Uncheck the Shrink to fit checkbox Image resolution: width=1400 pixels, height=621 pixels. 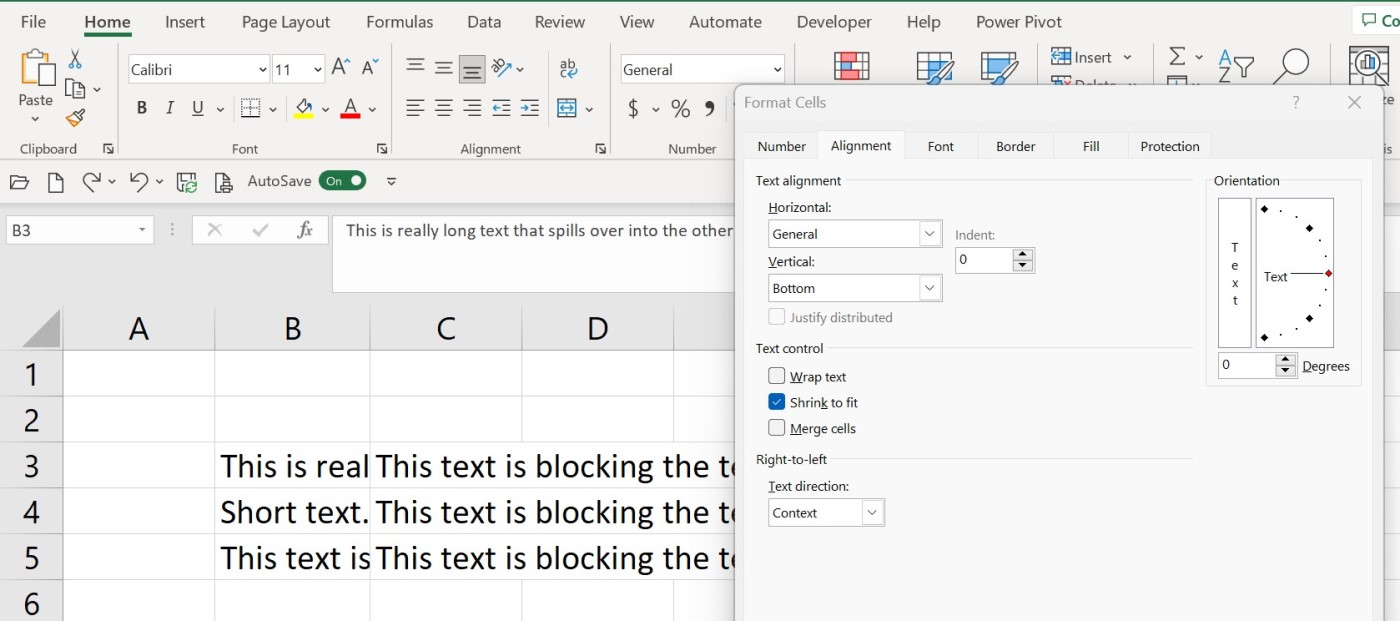click(x=777, y=403)
